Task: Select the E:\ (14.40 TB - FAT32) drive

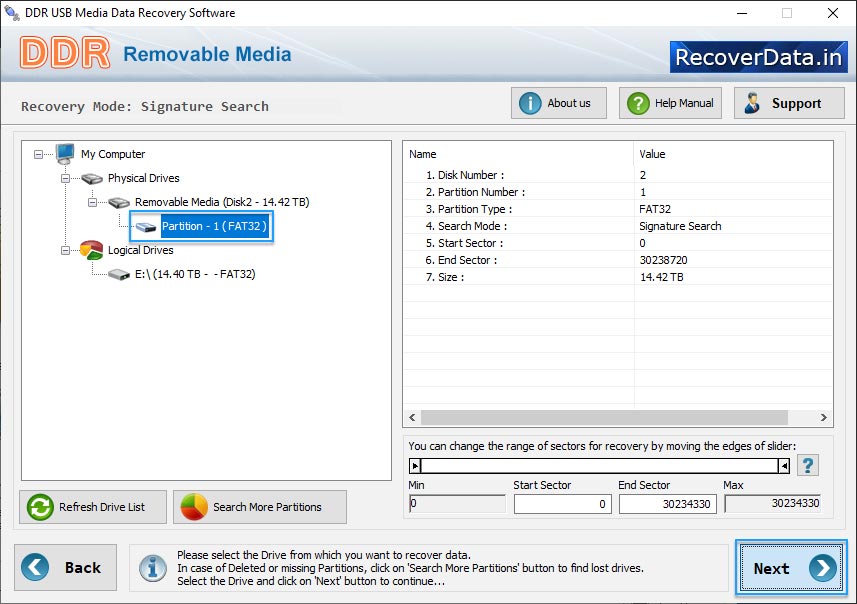Action: (195, 274)
